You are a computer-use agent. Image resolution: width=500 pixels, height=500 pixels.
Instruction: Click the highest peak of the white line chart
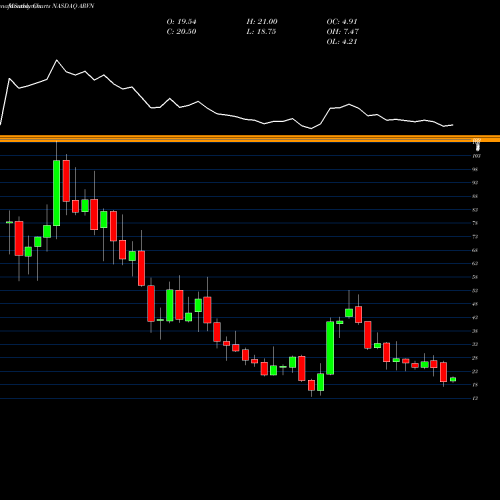tap(56, 60)
